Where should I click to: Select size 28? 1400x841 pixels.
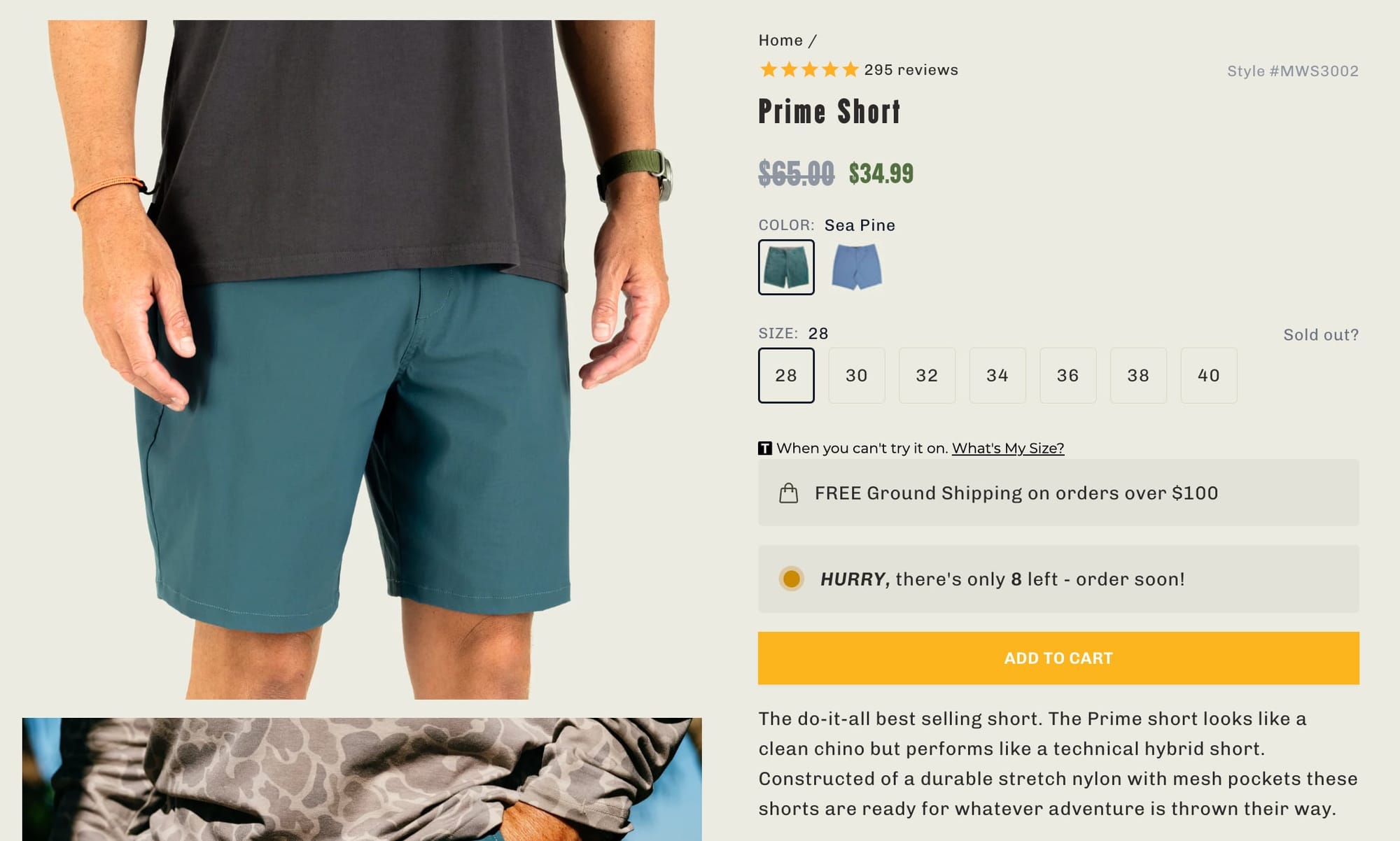[786, 376]
